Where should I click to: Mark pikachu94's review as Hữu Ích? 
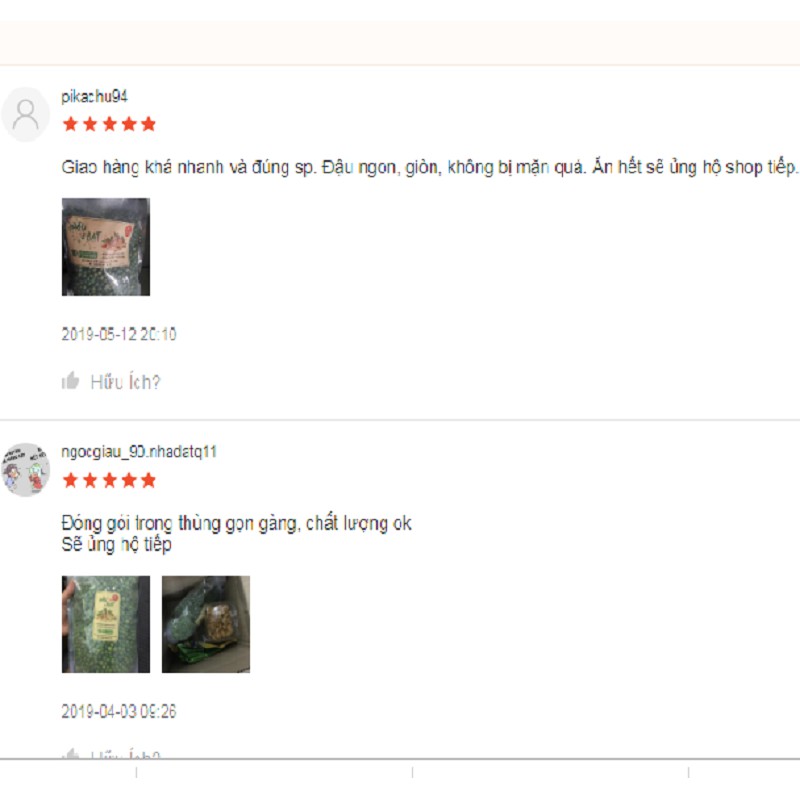point(125,382)
